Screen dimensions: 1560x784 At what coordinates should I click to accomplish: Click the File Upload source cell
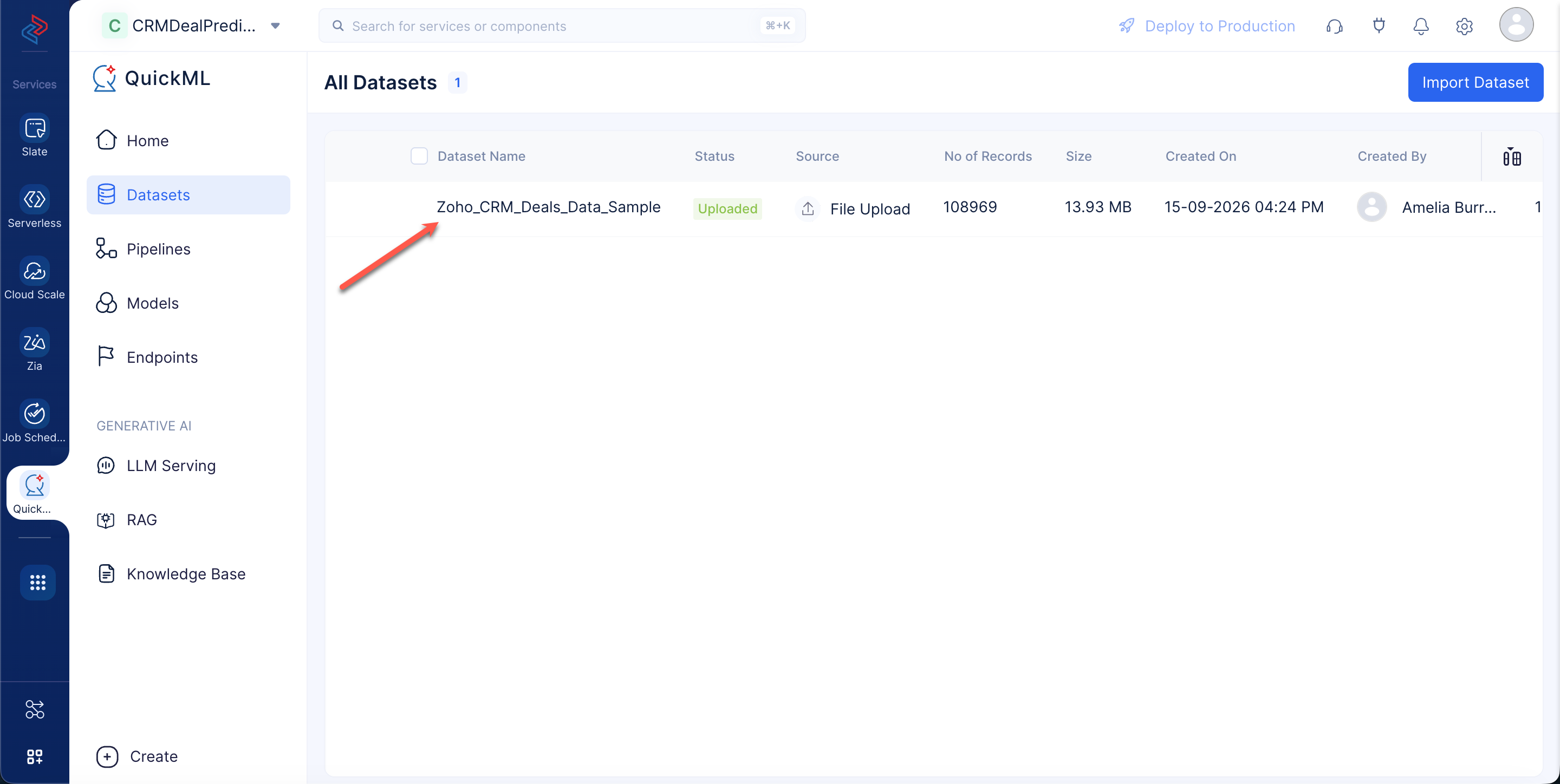point(853,208)
